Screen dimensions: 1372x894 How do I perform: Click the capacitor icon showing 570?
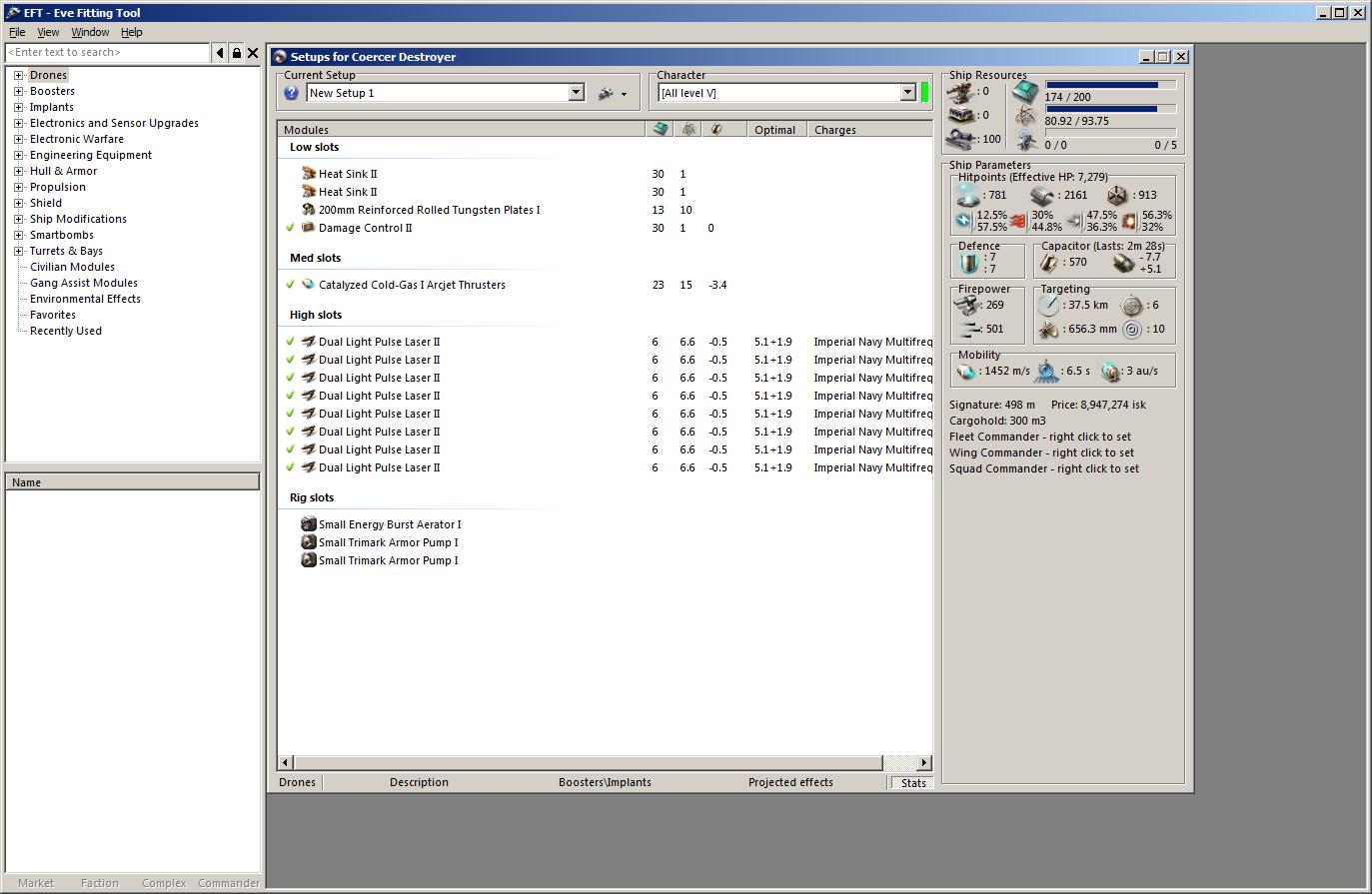coord(1049,262)
